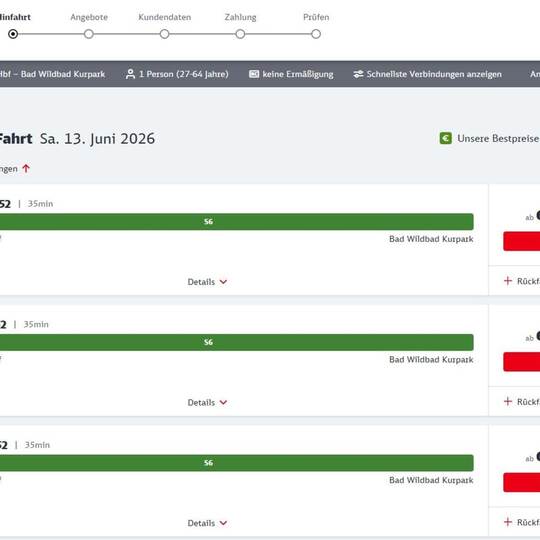The image size is (540, 540).
Task: Open the Zahlung step label
Action: [240, 17]
